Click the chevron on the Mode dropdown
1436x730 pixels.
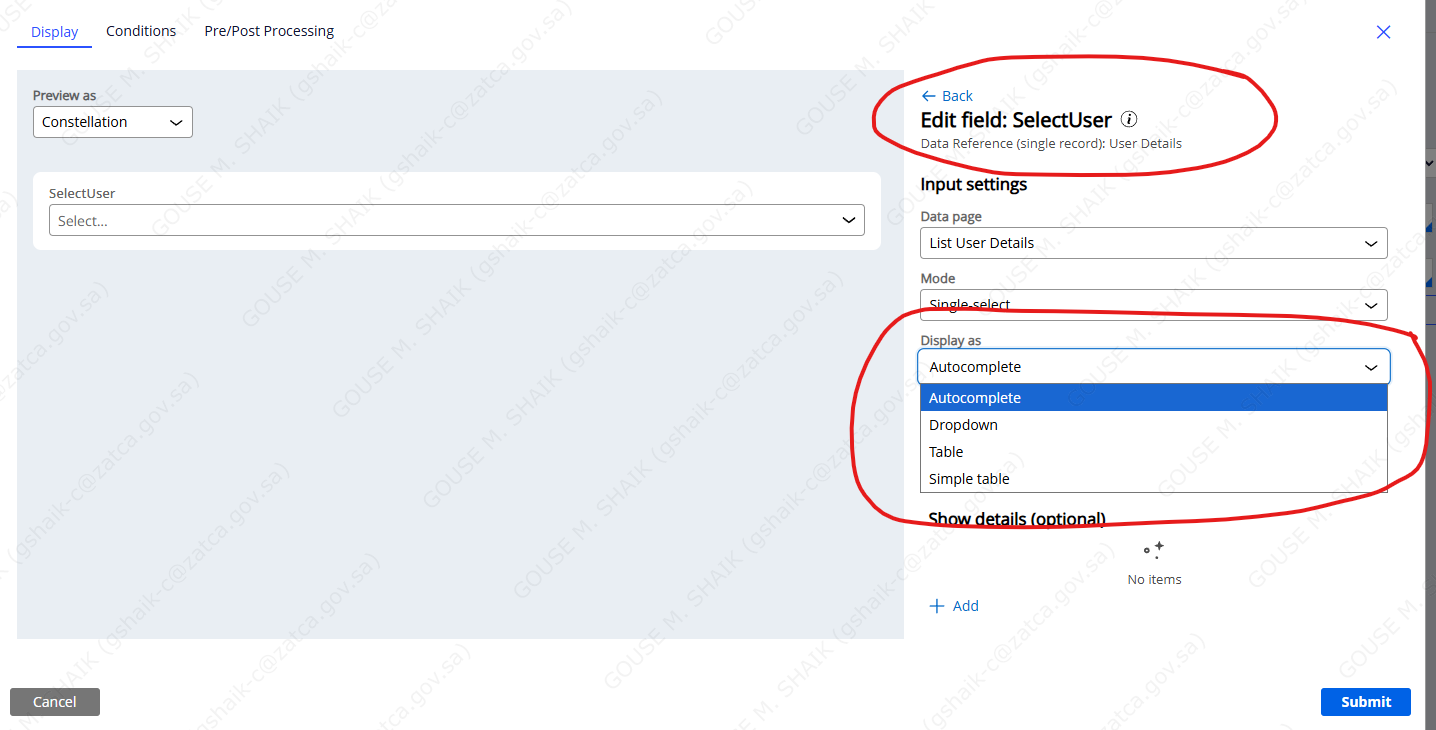(1372, 305)
